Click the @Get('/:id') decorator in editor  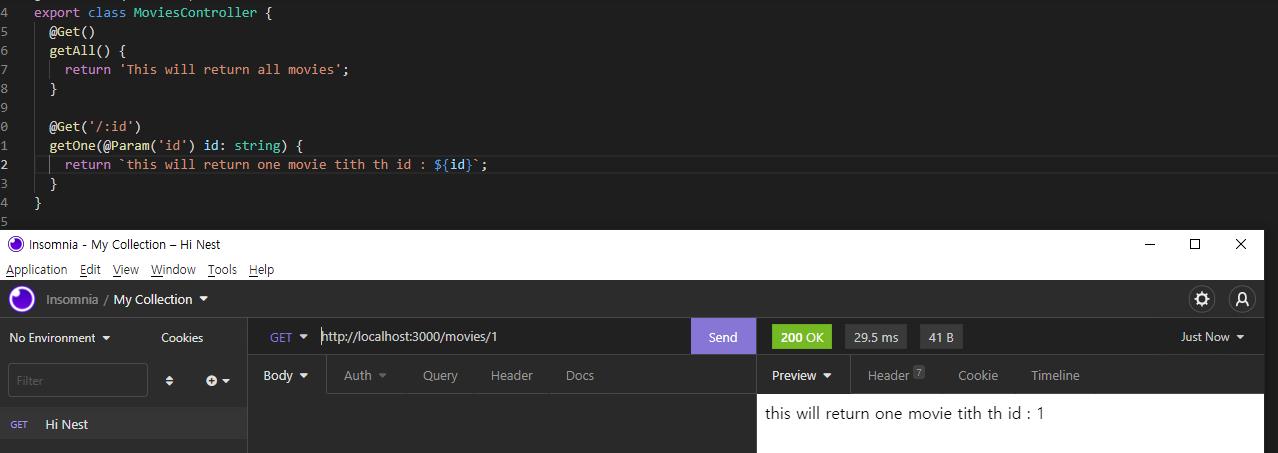(x=95, y=126)
